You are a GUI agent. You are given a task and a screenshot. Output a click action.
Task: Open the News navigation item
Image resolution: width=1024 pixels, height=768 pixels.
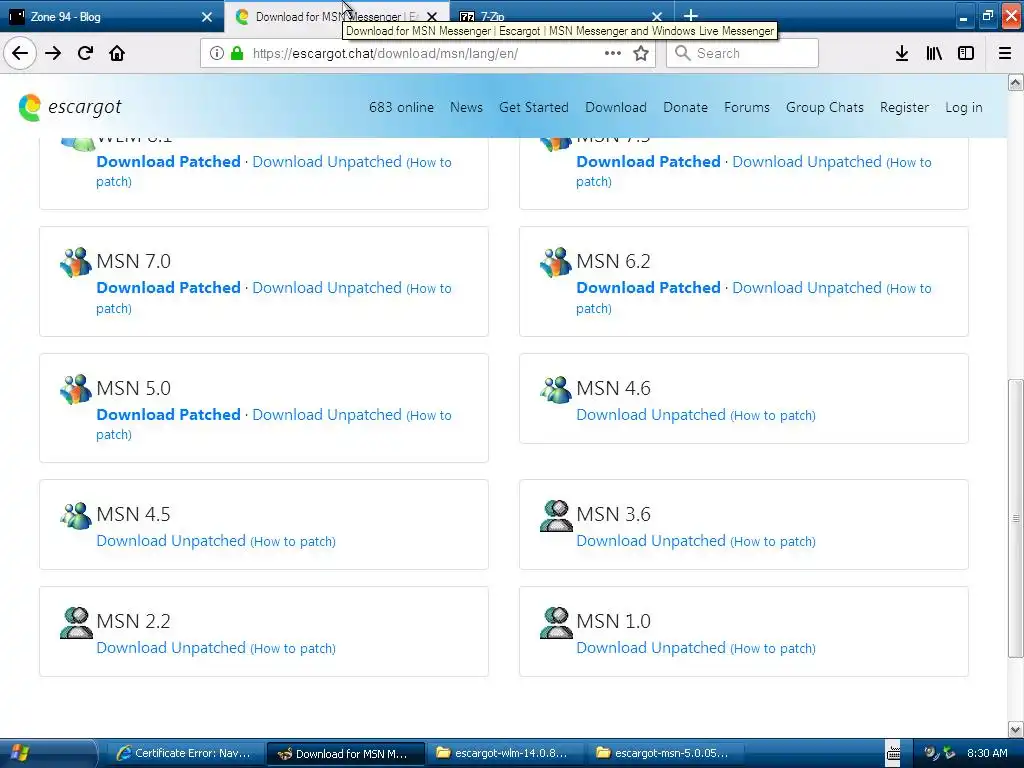coord(466,107)
